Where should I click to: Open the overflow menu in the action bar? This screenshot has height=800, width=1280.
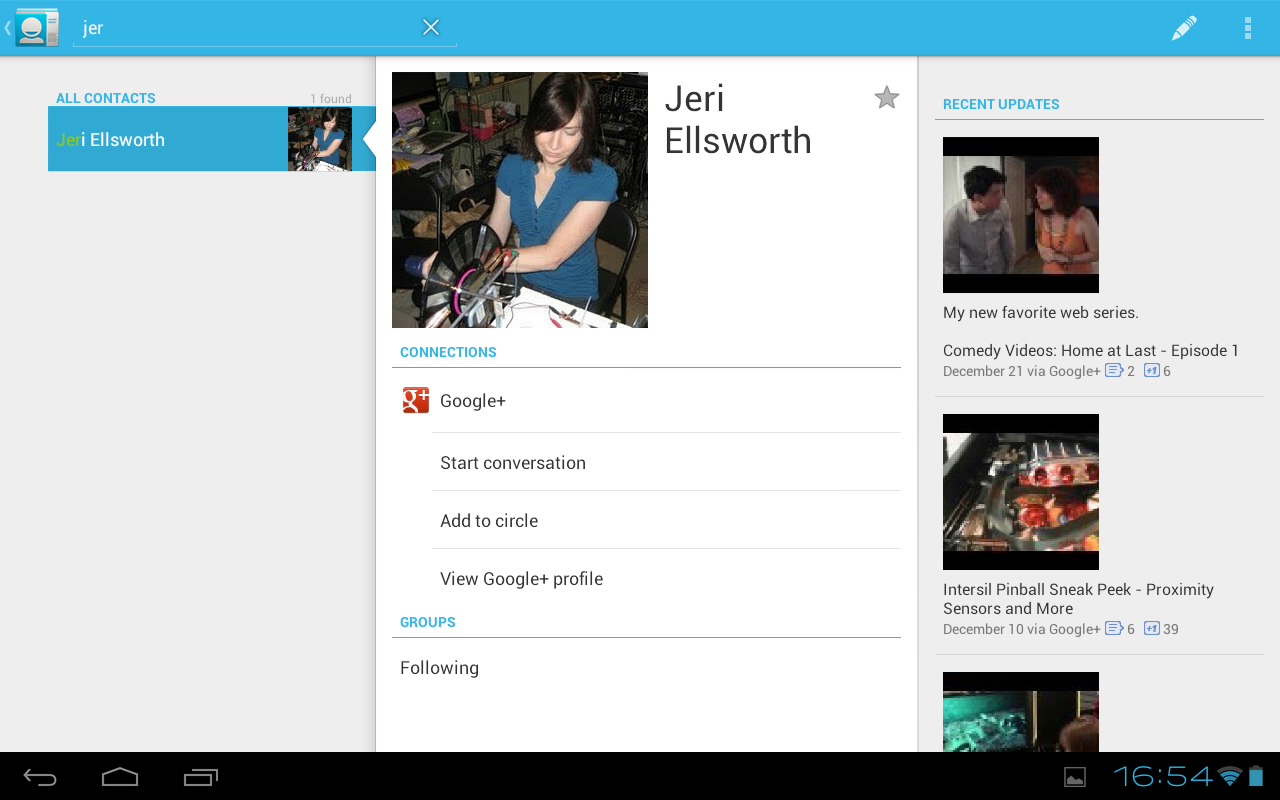point(1248,28)
